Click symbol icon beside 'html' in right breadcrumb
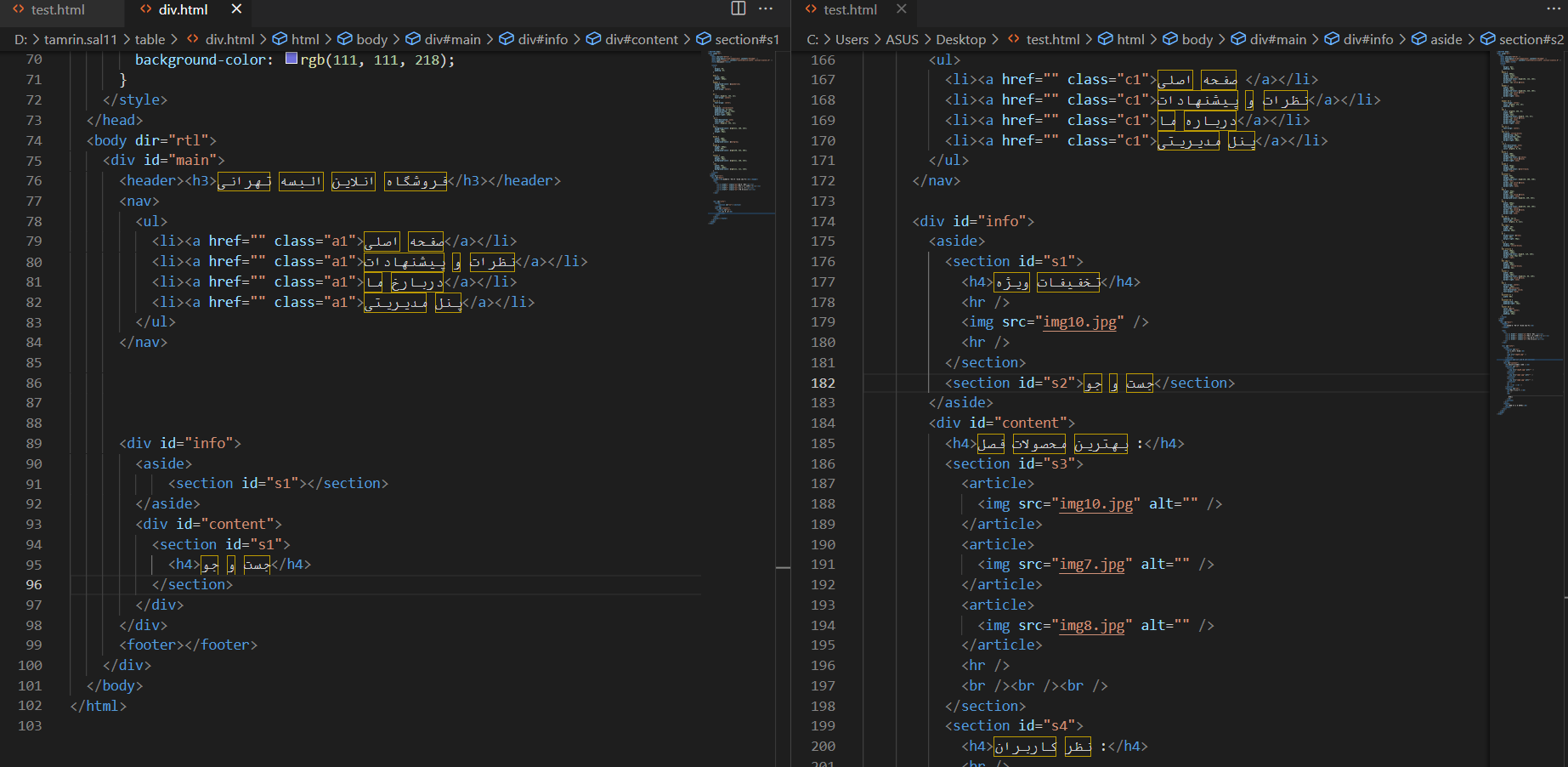 (1106, 39)
